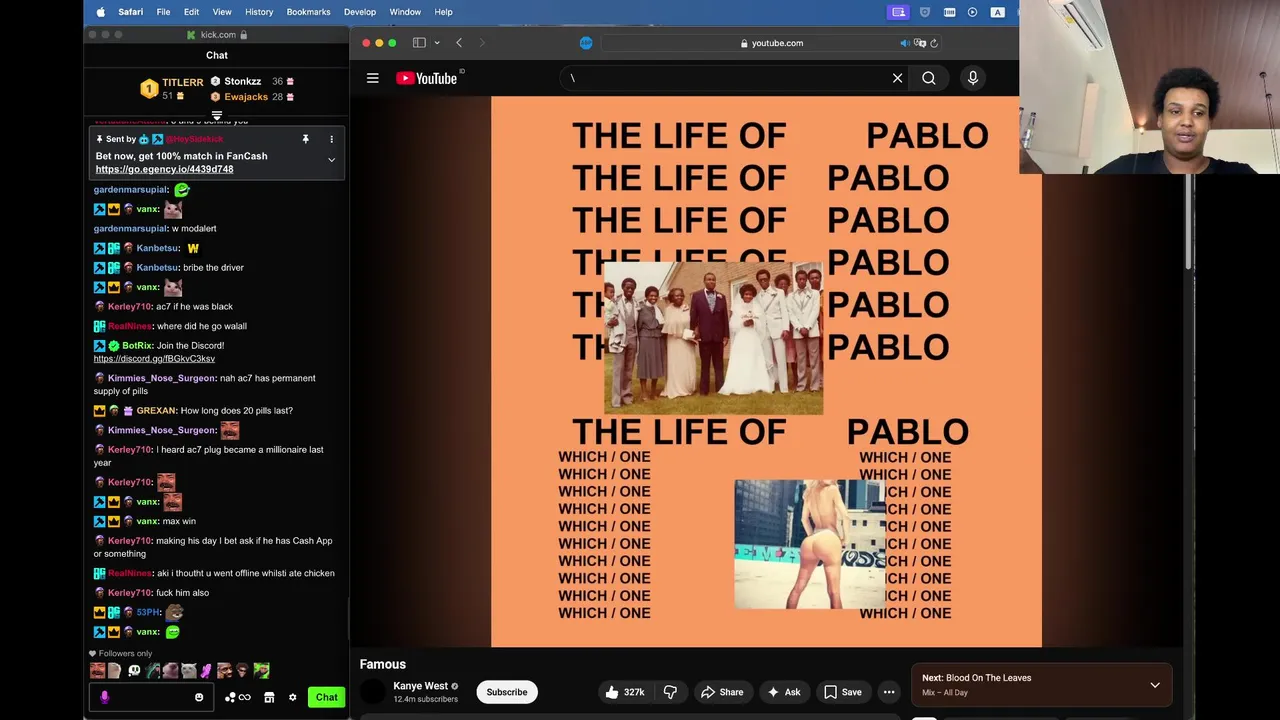
Task: Open the YouTube hamburger guide menu
Action: click(x=372, y=78)
